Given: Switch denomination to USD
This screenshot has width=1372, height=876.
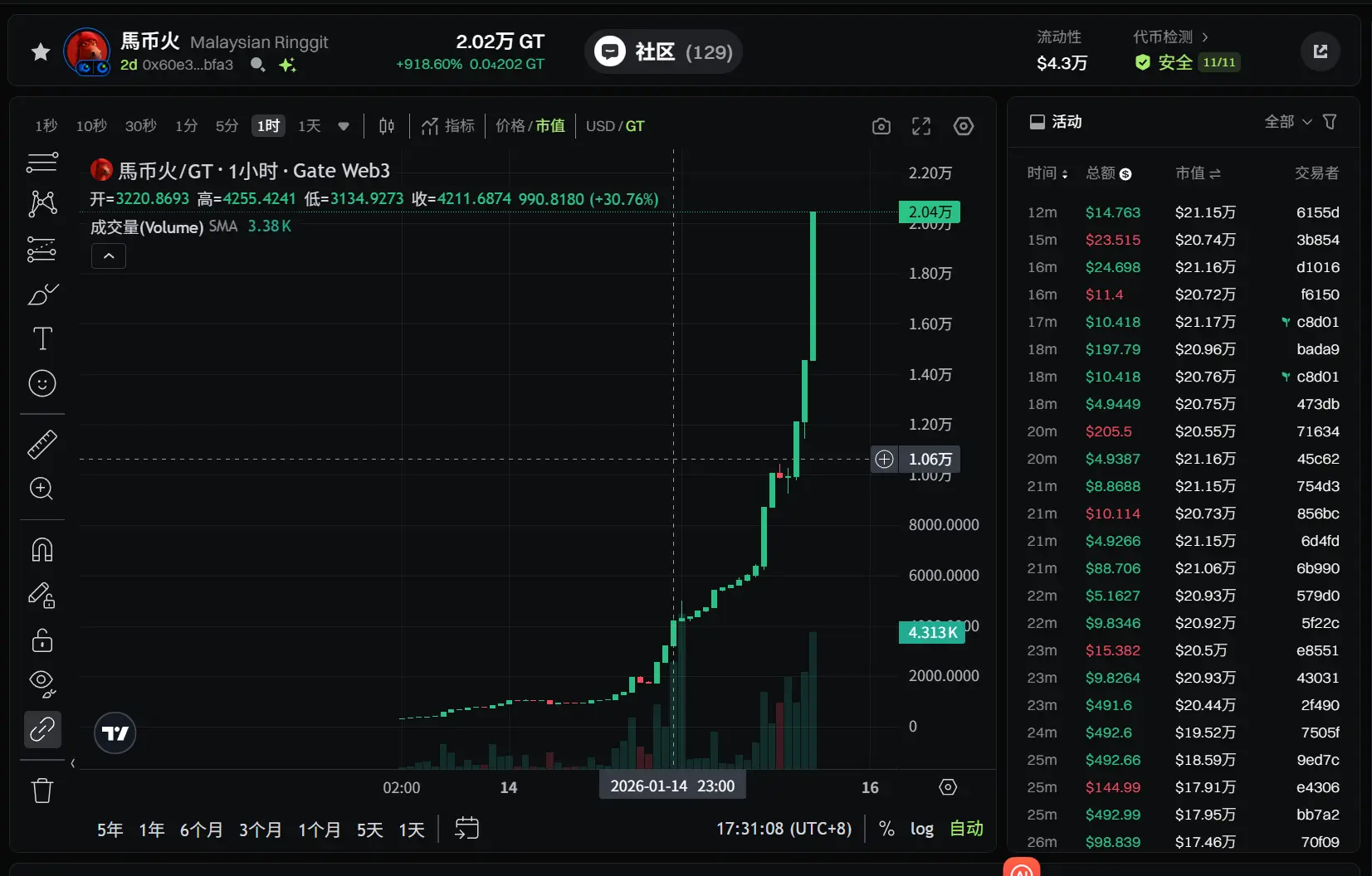Looking at the screenshot, I should click(x=600, y=126).
